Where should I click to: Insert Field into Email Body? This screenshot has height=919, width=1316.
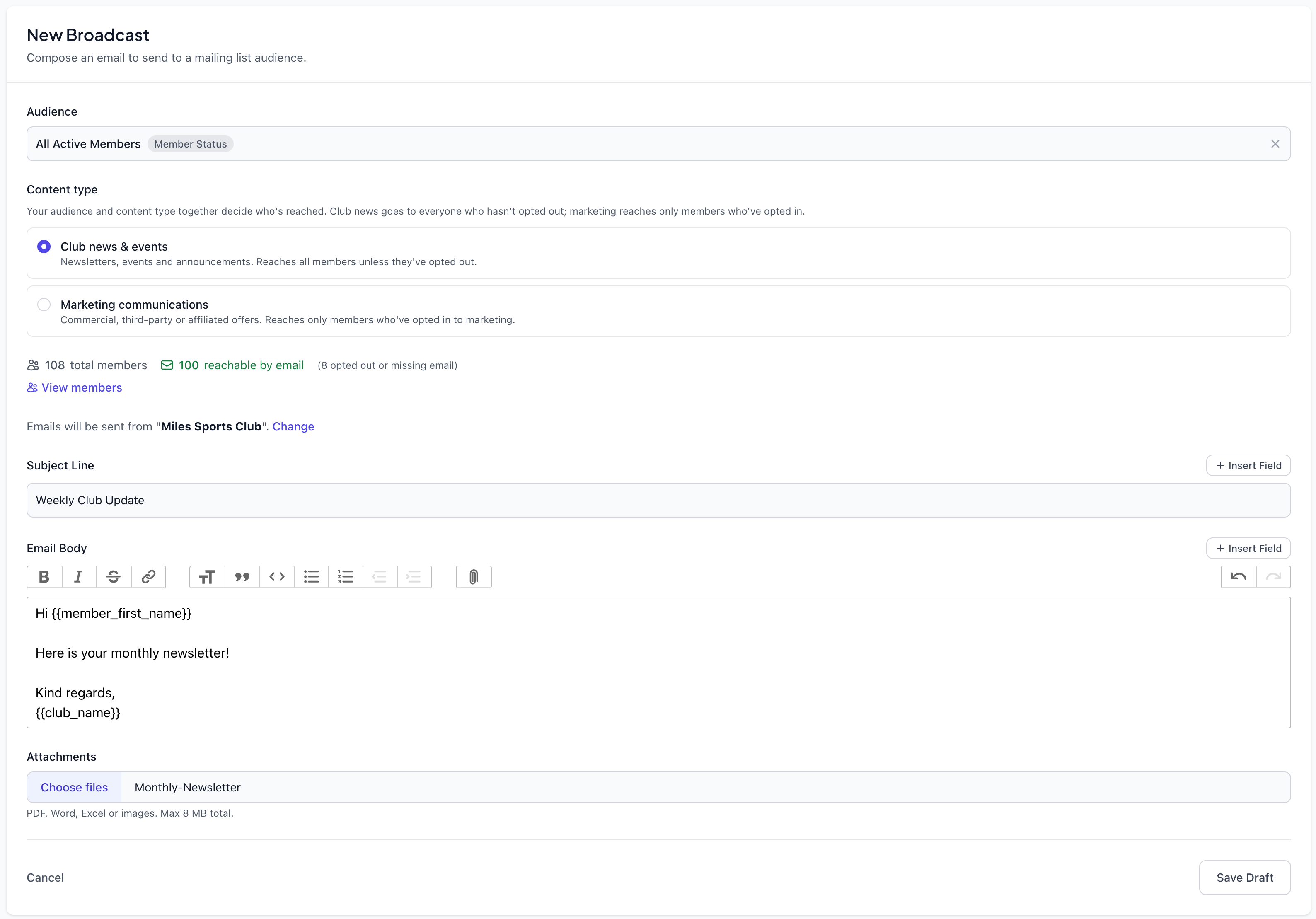click(1248, 548)
